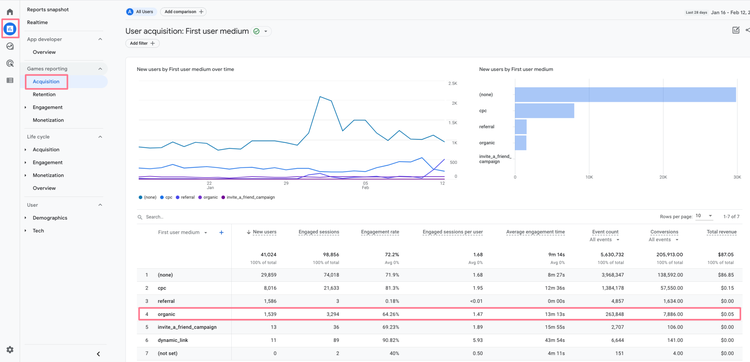Select Acquisition under Games reporting
750x362 pixels.
pyautogui.click(x=46, y=82)
